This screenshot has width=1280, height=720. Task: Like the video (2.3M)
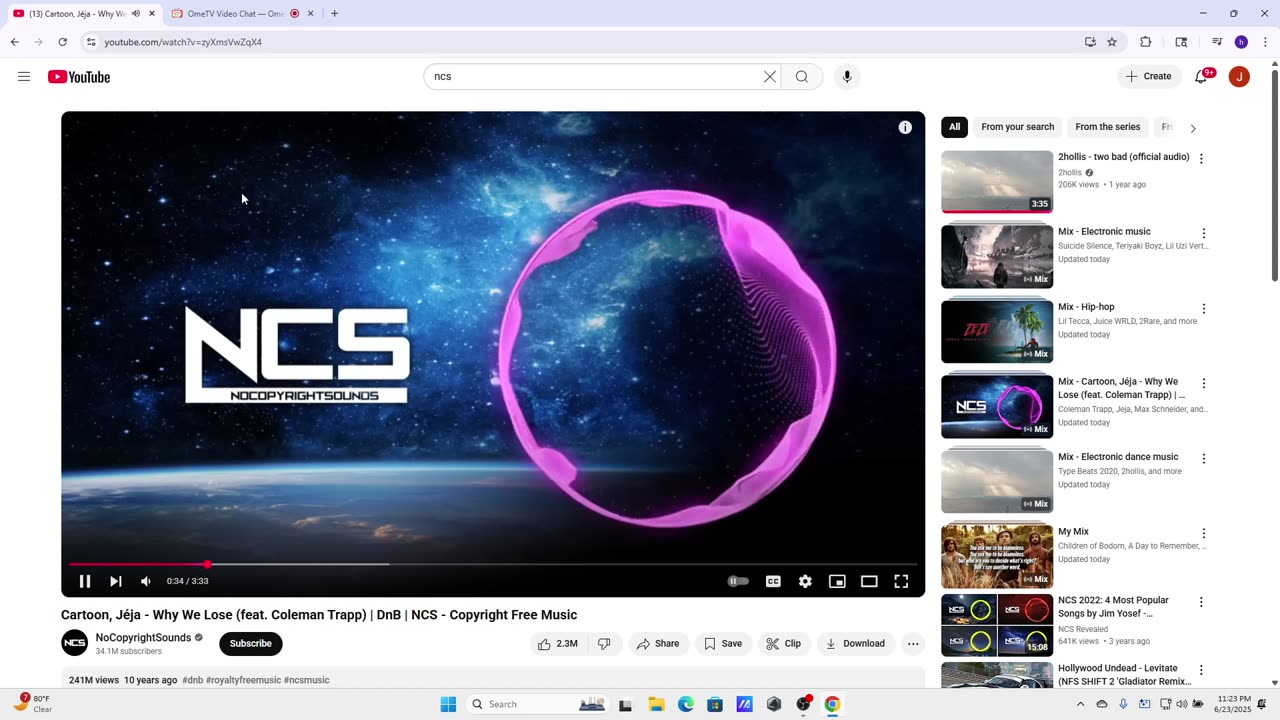(x=558, y=644)
